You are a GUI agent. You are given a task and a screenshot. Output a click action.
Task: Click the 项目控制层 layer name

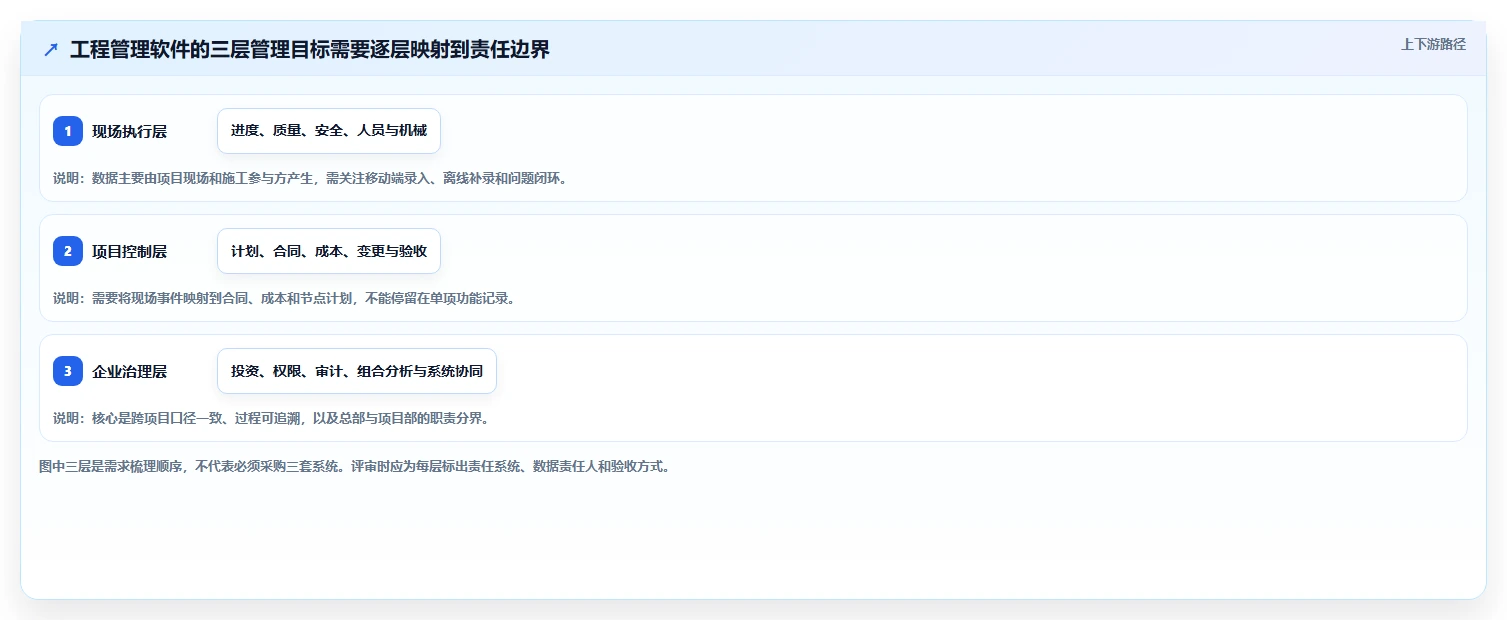130,251
